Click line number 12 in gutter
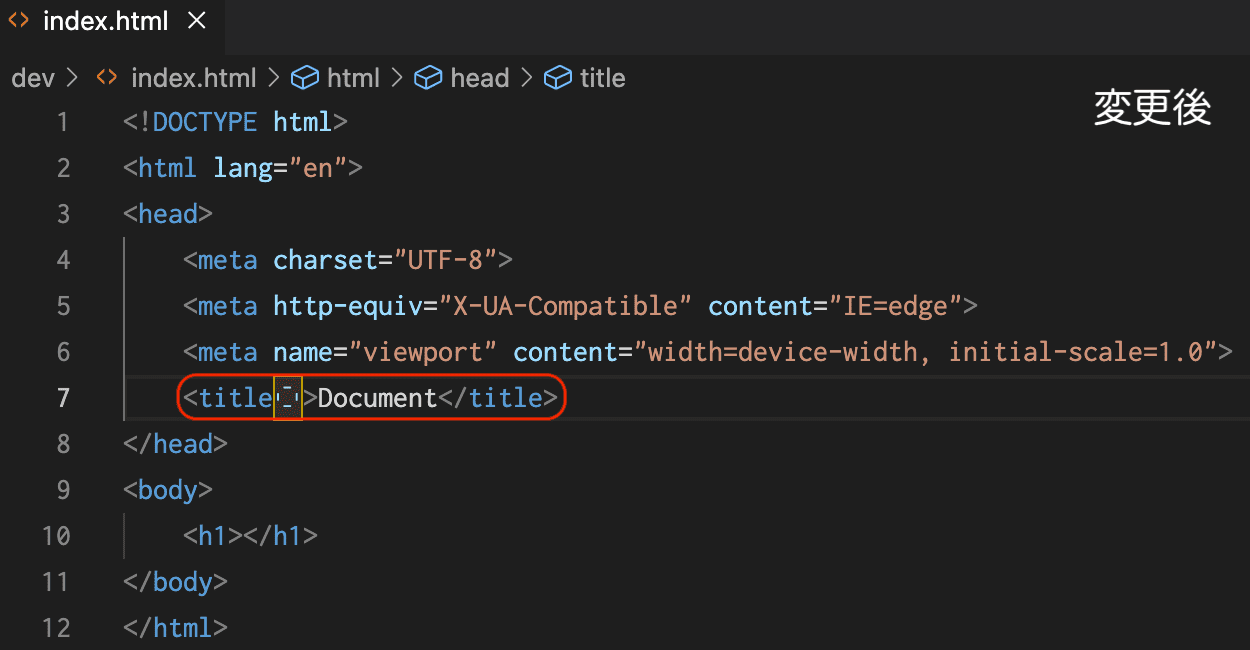The height and width of the screenshot is (650, 1250). click(56, 628)
